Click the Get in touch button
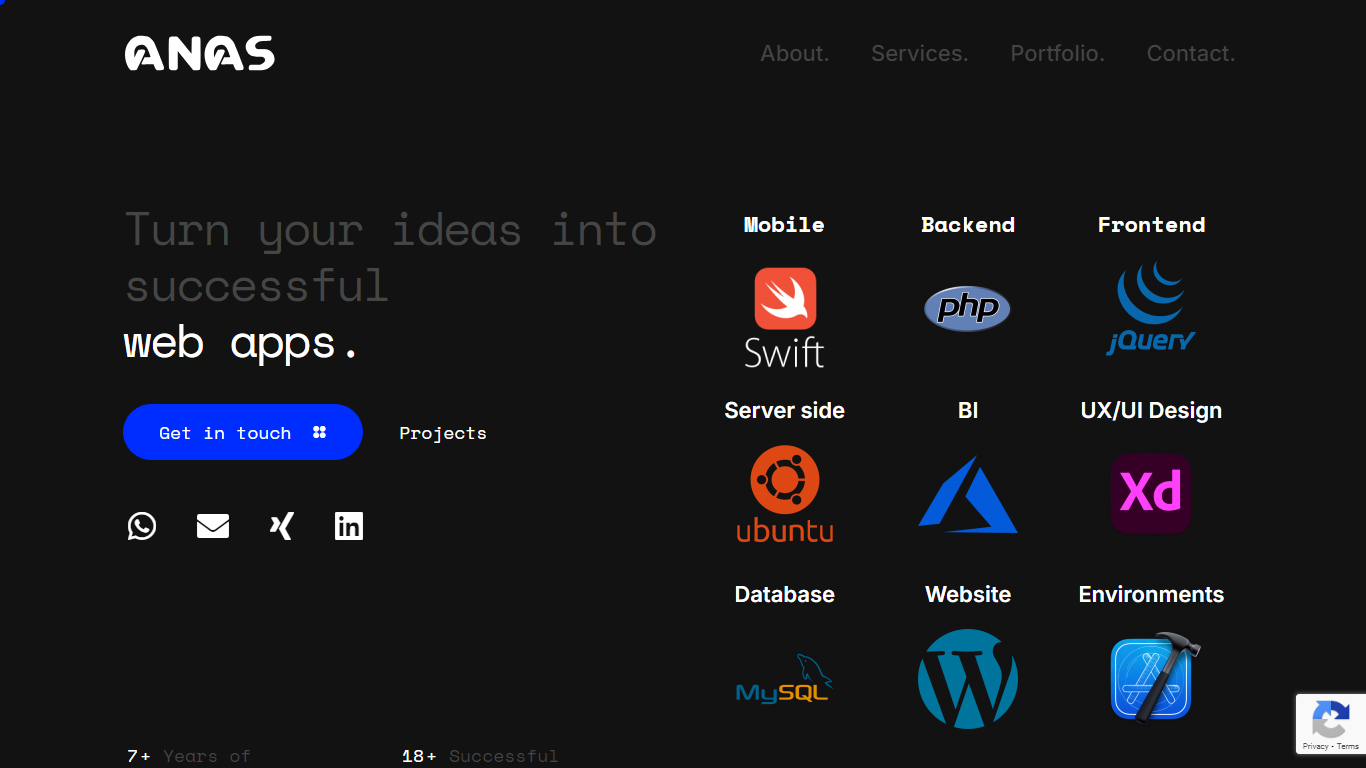 (x=243, y=432)
